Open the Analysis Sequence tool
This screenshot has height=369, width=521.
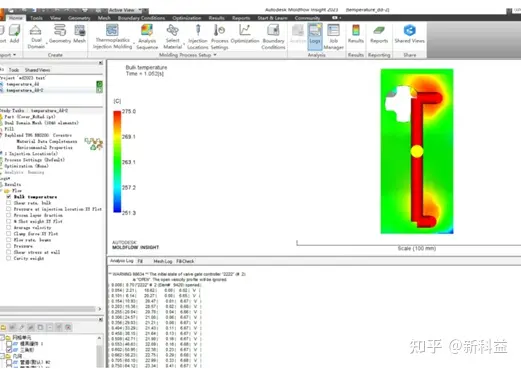click(147, 36)
